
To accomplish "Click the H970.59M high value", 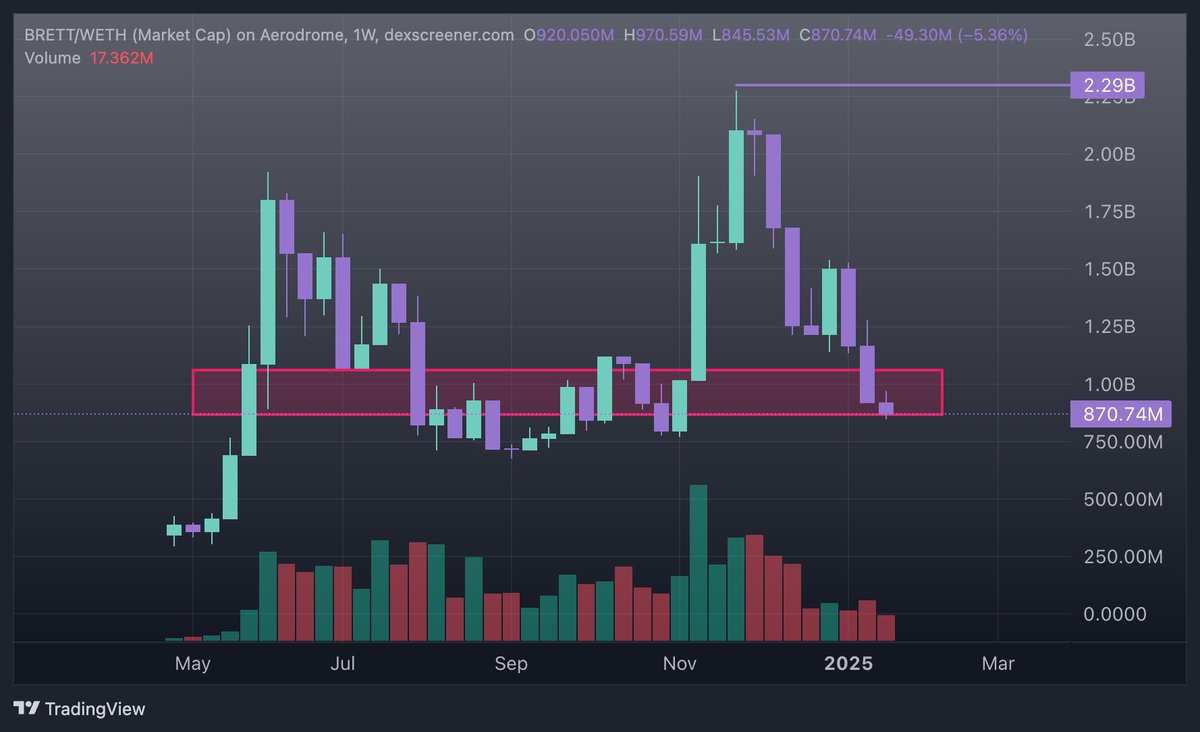I will coord(662,35).
